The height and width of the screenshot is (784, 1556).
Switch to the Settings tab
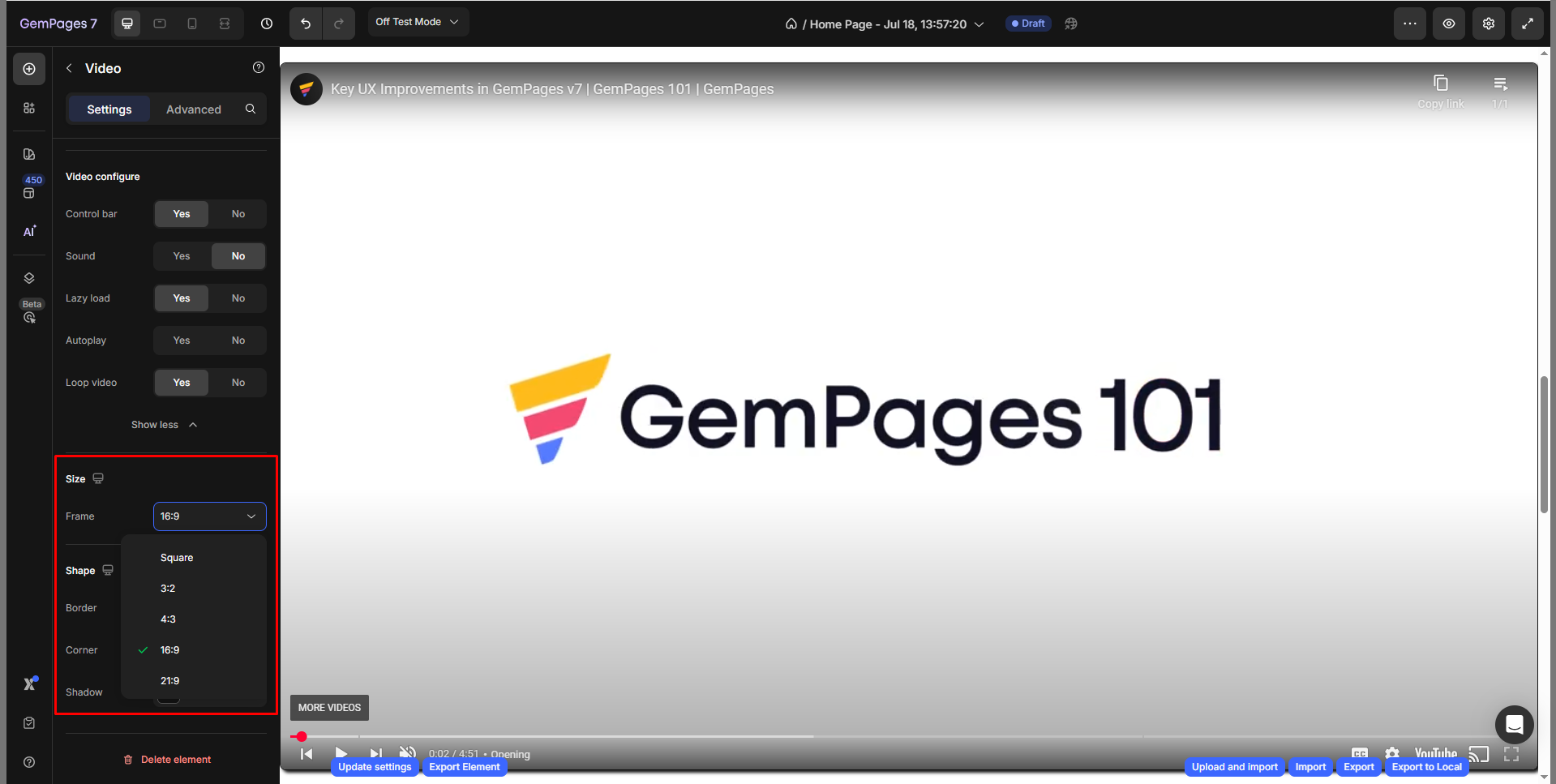pos(109,109)
